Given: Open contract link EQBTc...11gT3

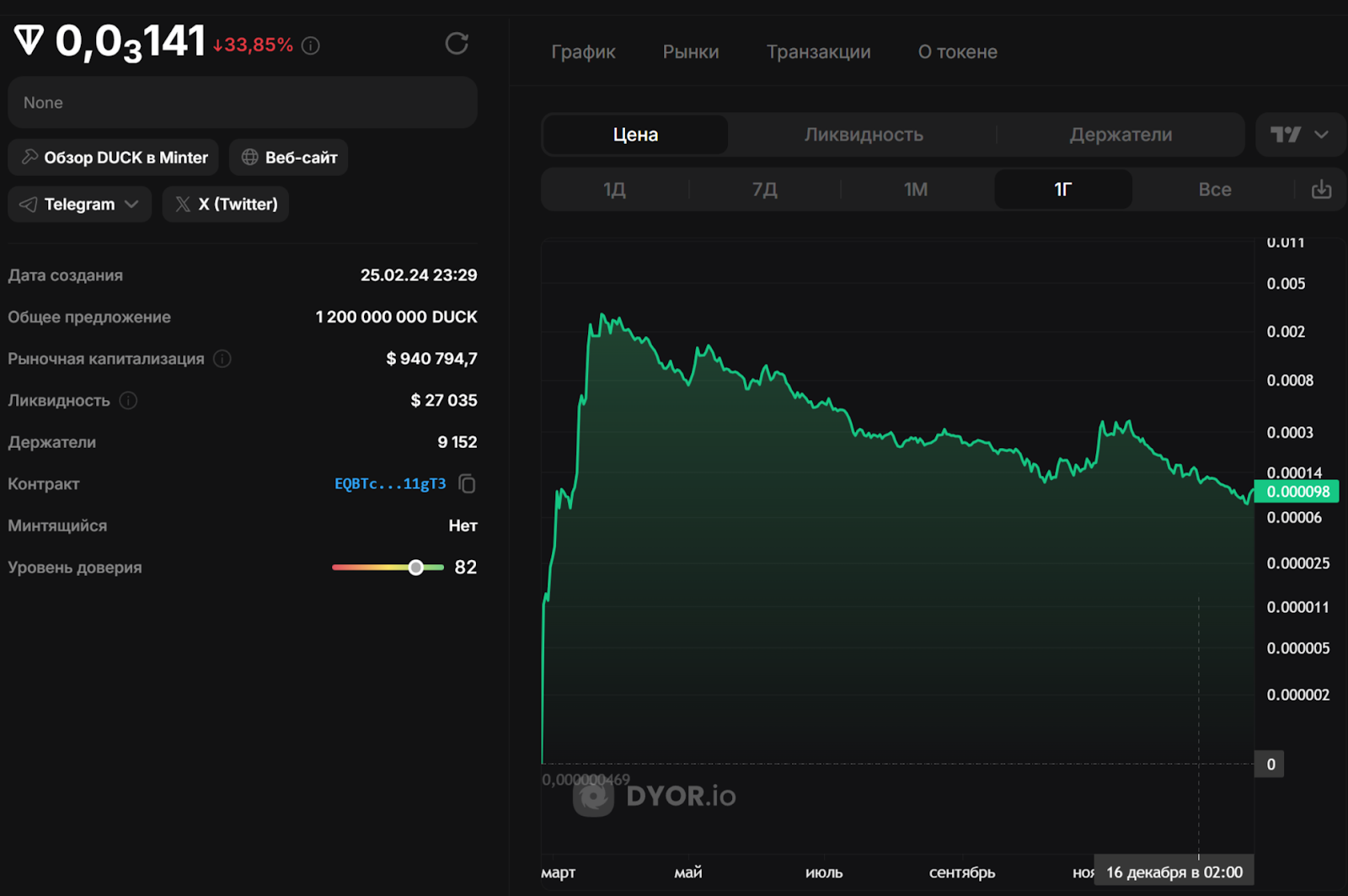Looking at the screenshot, I should pos(390,483).
